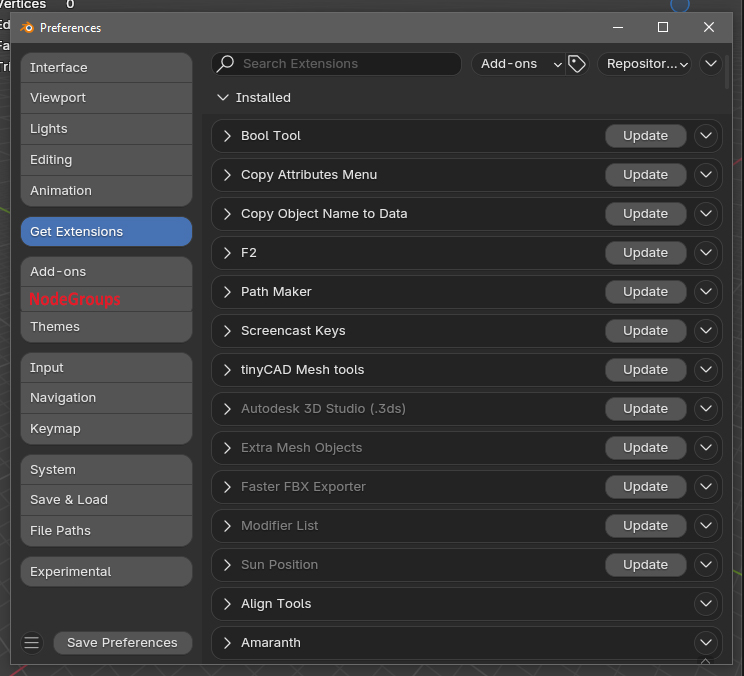Expand the Sun Position entry

[227, 565]
